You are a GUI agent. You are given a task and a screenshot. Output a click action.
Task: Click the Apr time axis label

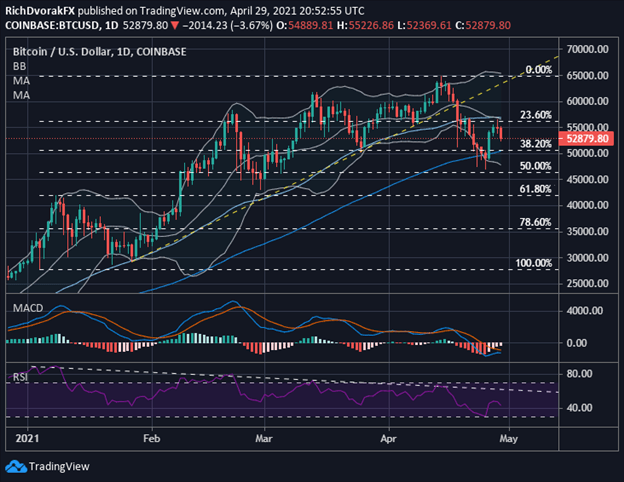(x=388, y=439)
